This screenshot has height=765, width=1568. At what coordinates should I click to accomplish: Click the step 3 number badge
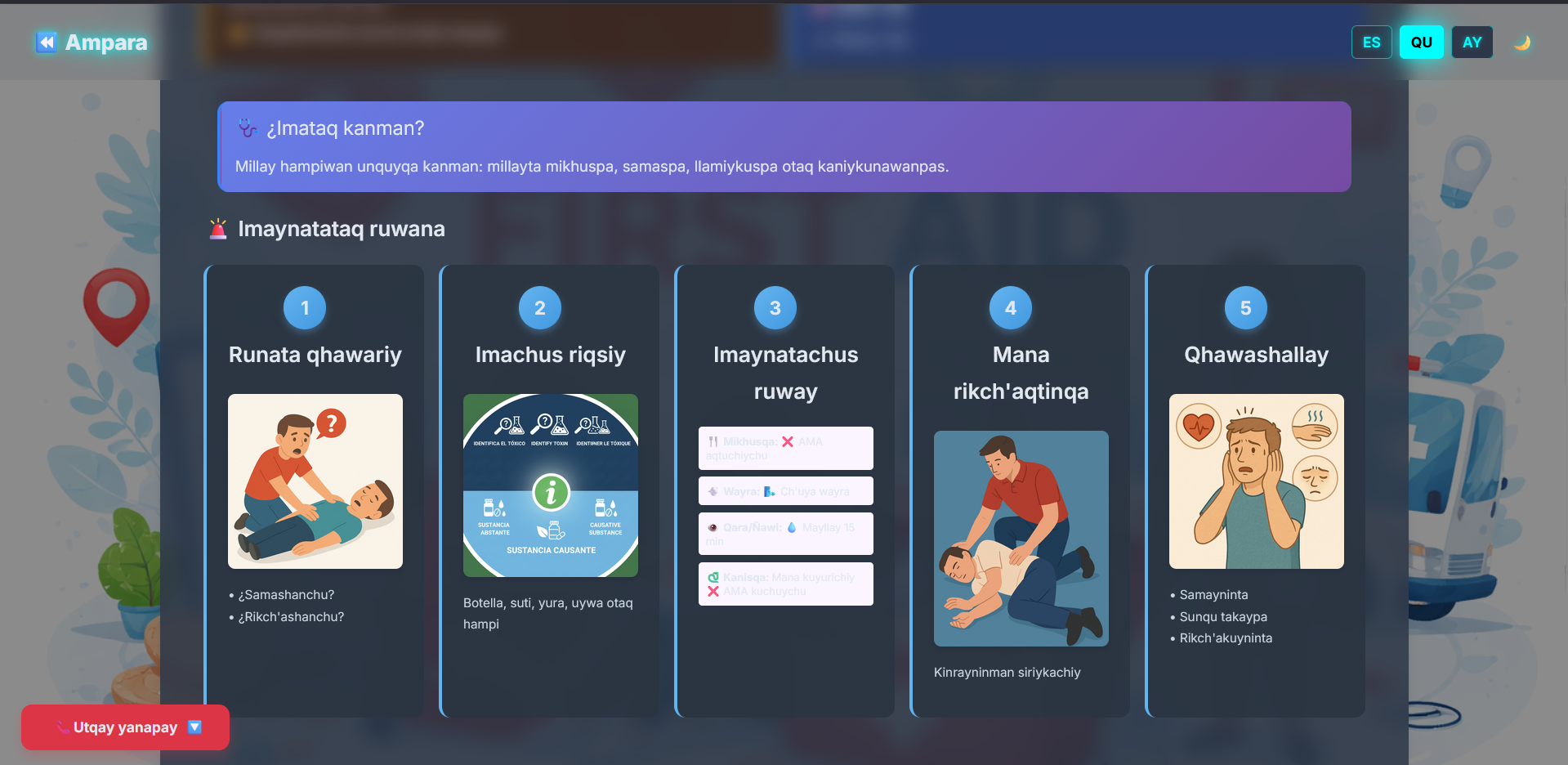775,308
